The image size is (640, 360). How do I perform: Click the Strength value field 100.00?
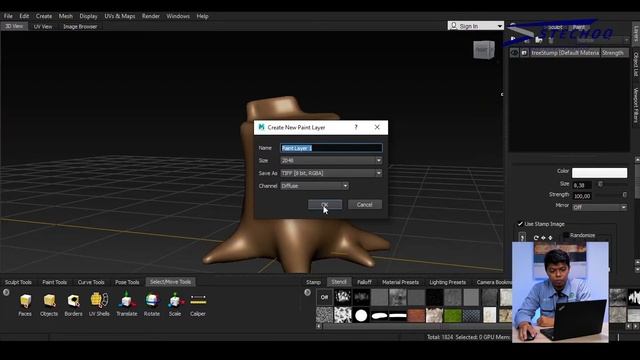[x=582, y=196]
